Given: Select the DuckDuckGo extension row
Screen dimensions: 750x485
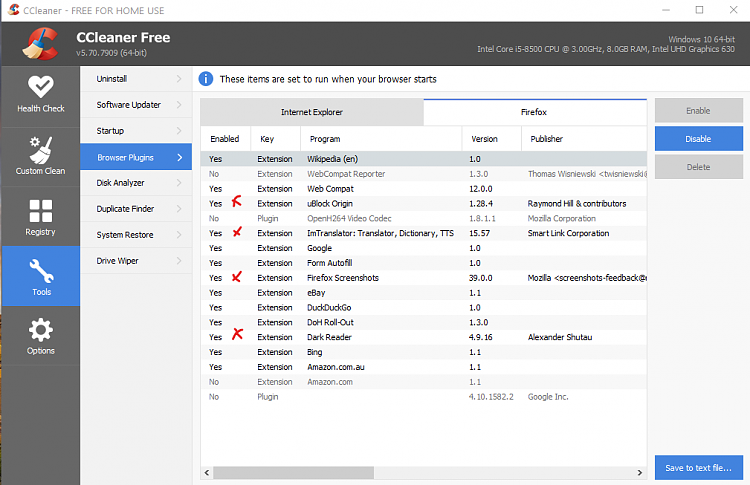Looking at the screenshot, I should coord(424,307).
